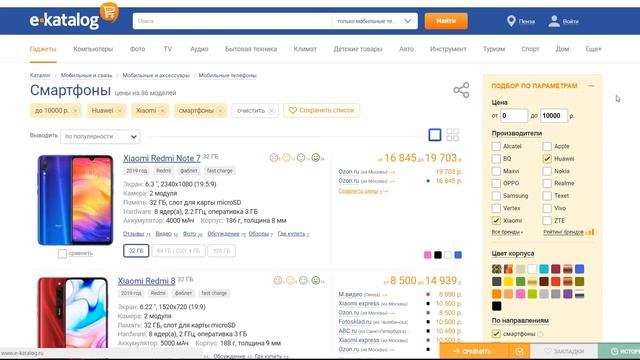Open the brand rating chart icon
Image resolution: width=640 pixels, height=360 pixels.
[x=590, y=232]
